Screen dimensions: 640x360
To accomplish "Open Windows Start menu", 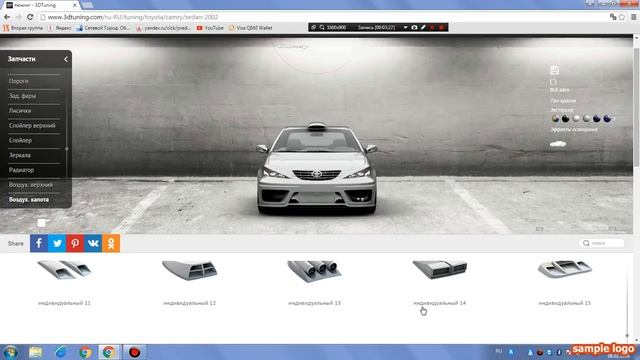I will [11, 352].
